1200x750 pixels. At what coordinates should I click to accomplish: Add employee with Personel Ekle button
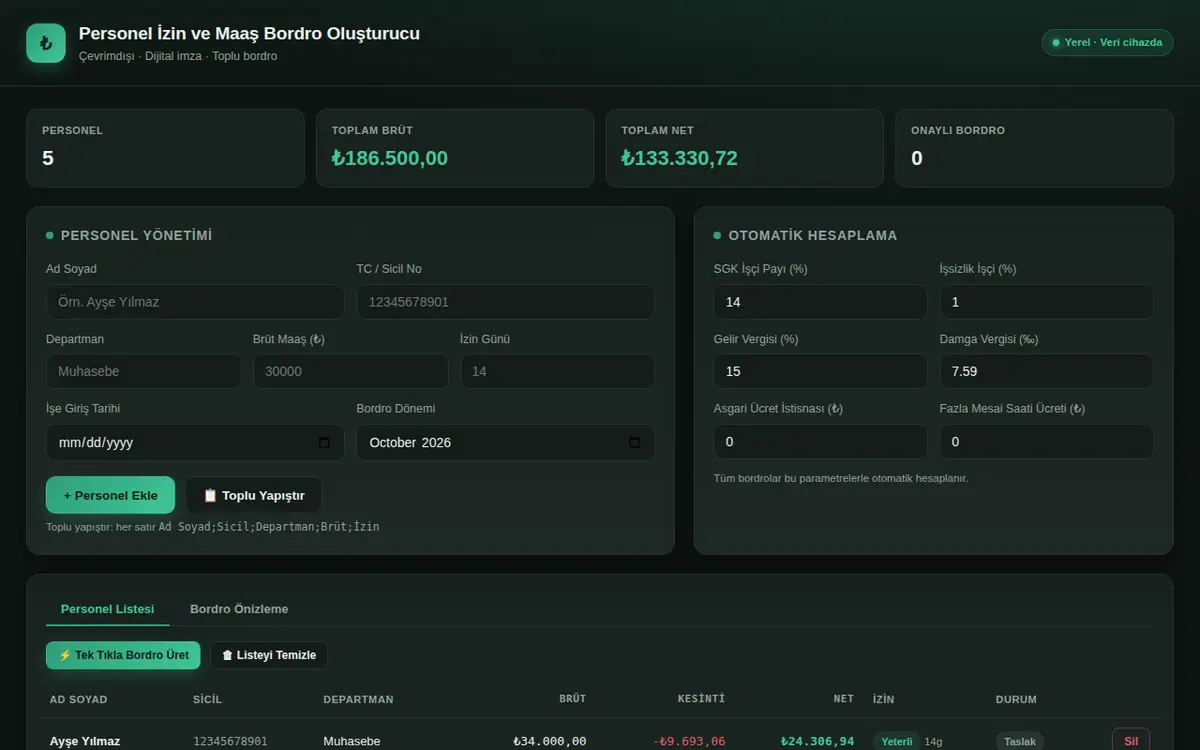[x=110, y=495]
